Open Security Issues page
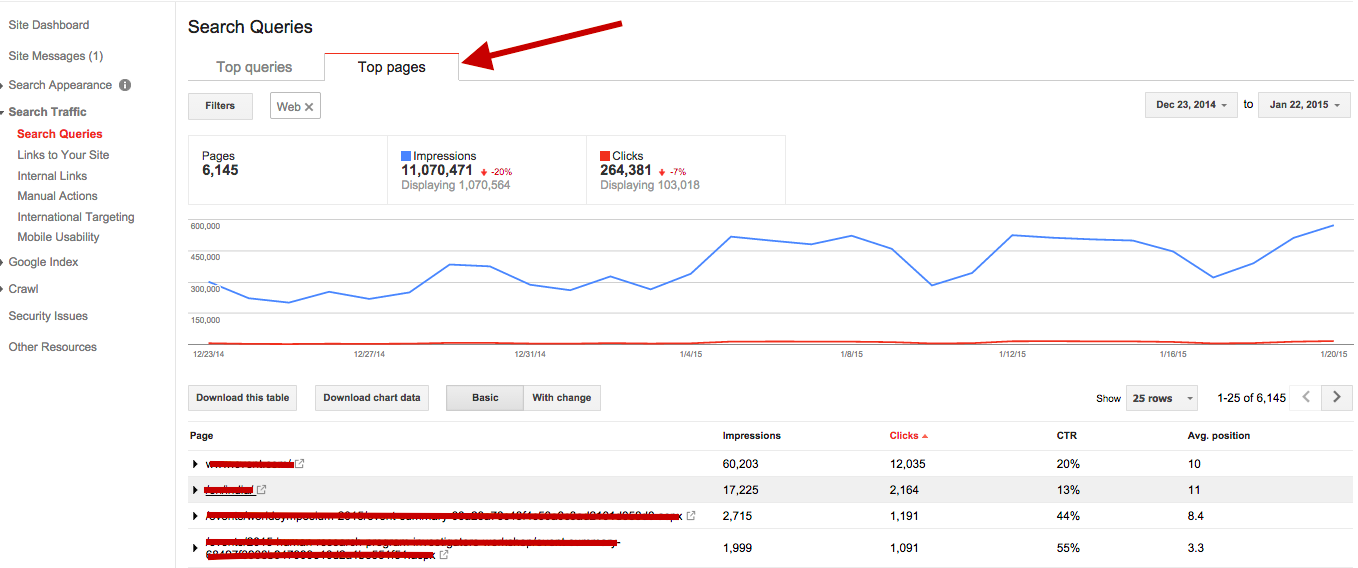Image resolution: width=1358 pixels, height=568 pixels. [x=48, y=316]
